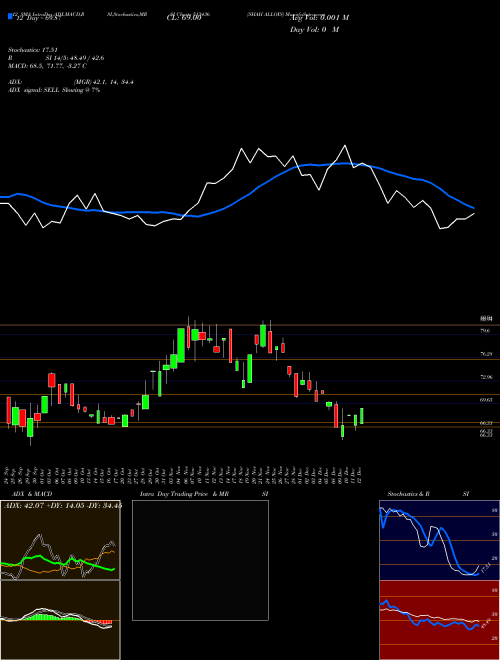Click the SI 14/3: 48.49 / 42.6 value
Screen dimensions: 500x660
click(74, 58)
